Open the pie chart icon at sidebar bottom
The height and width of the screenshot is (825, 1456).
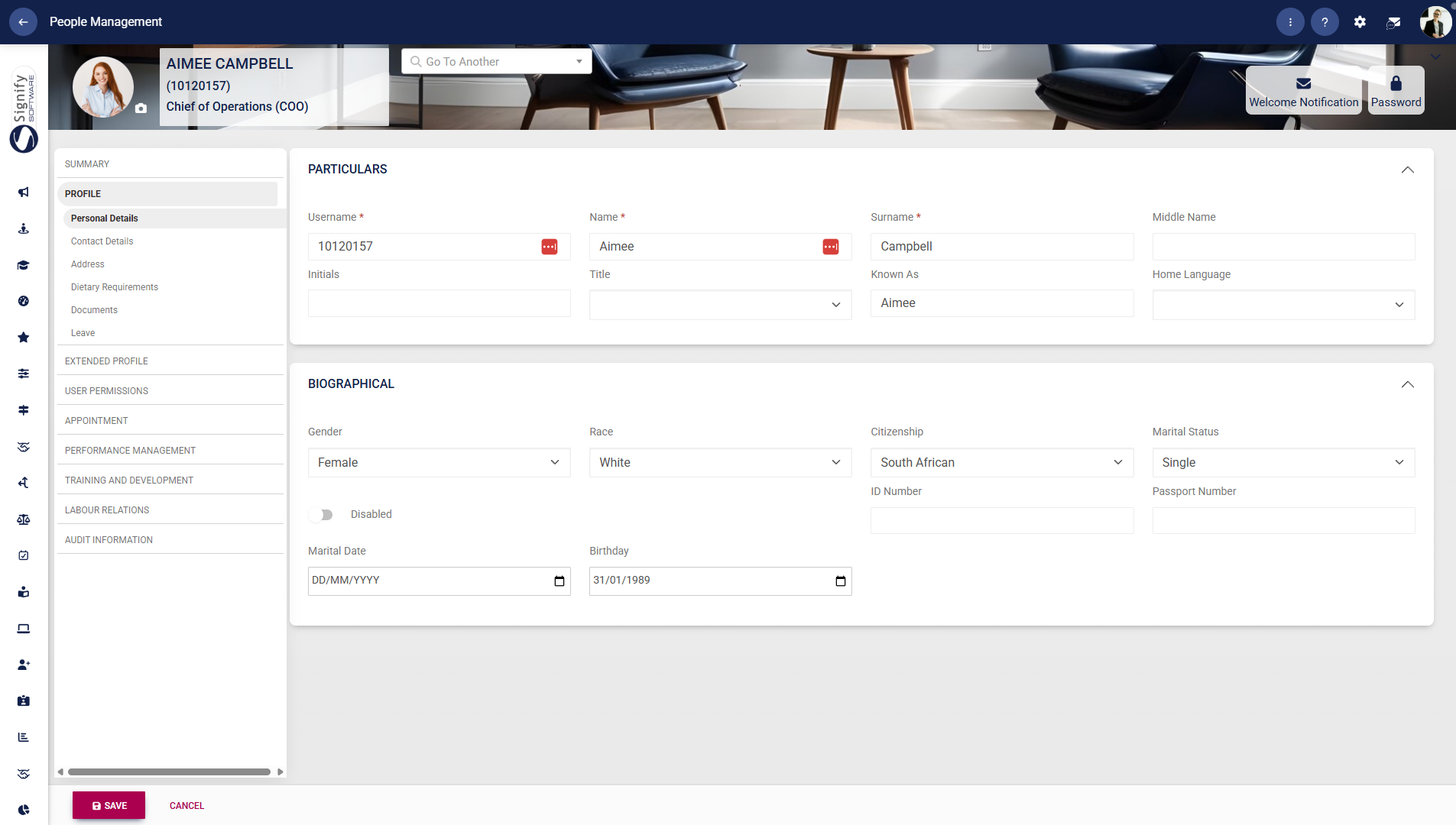tap(23, 809)
